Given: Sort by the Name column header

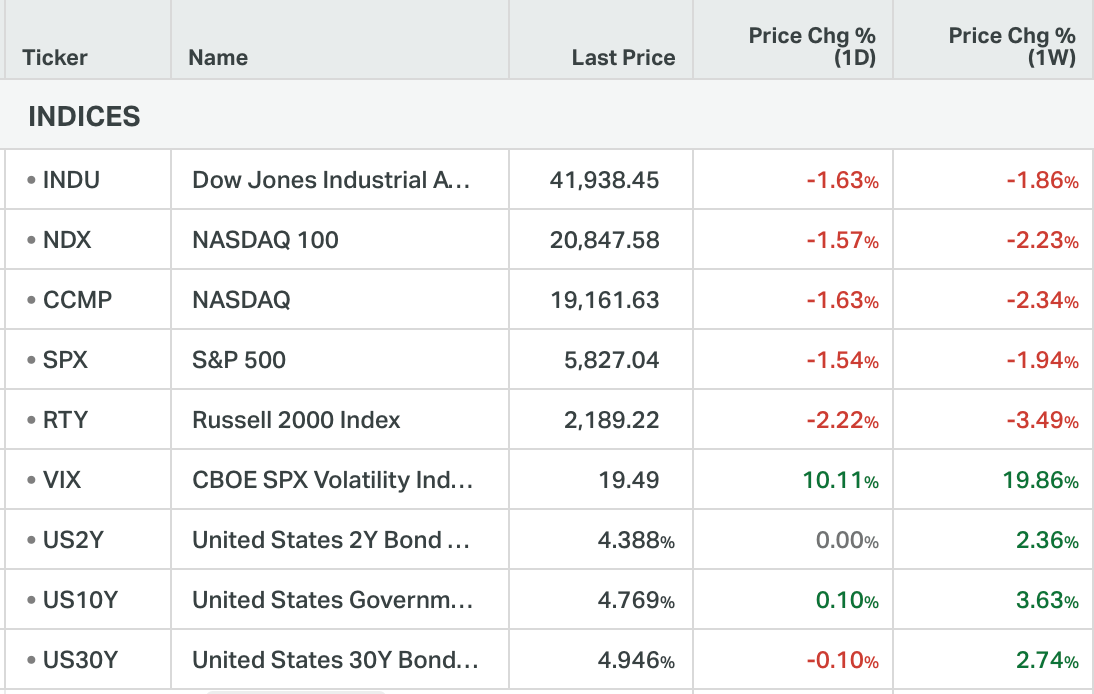Looking at the screenshot, I should (218, 58).
